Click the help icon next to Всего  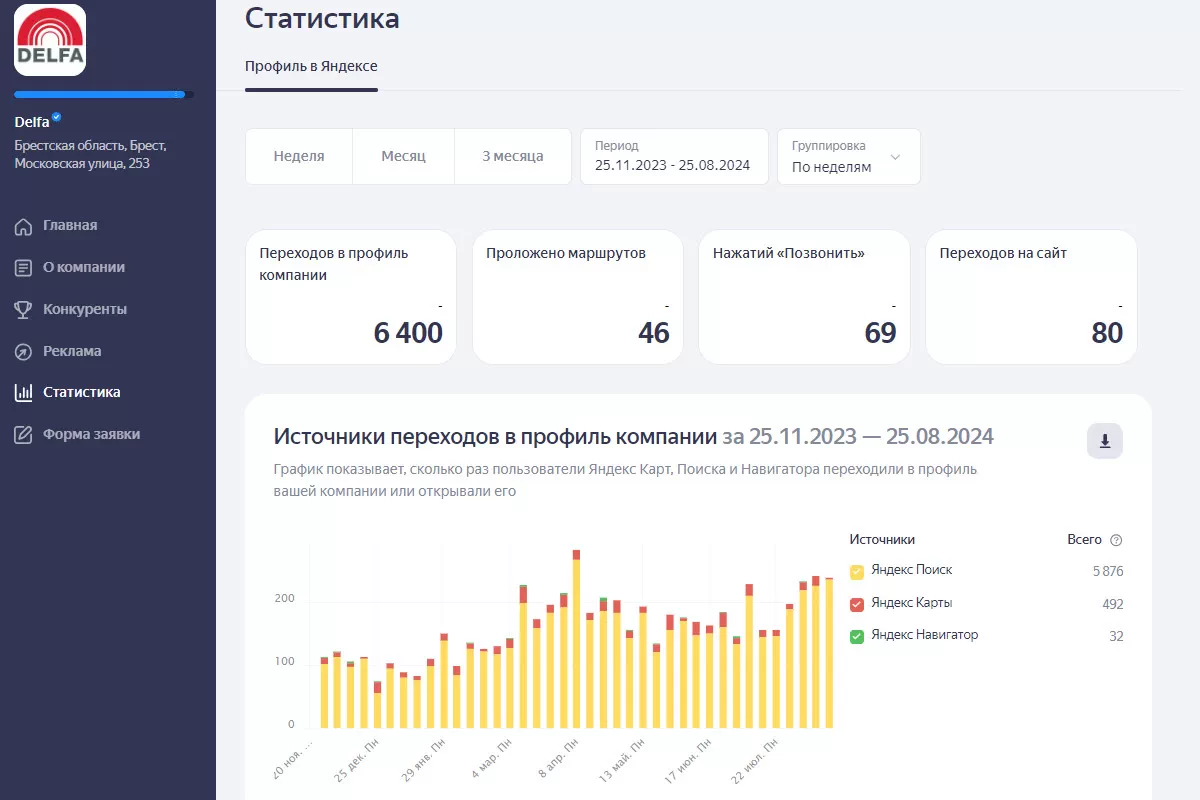pos(1116,540)
